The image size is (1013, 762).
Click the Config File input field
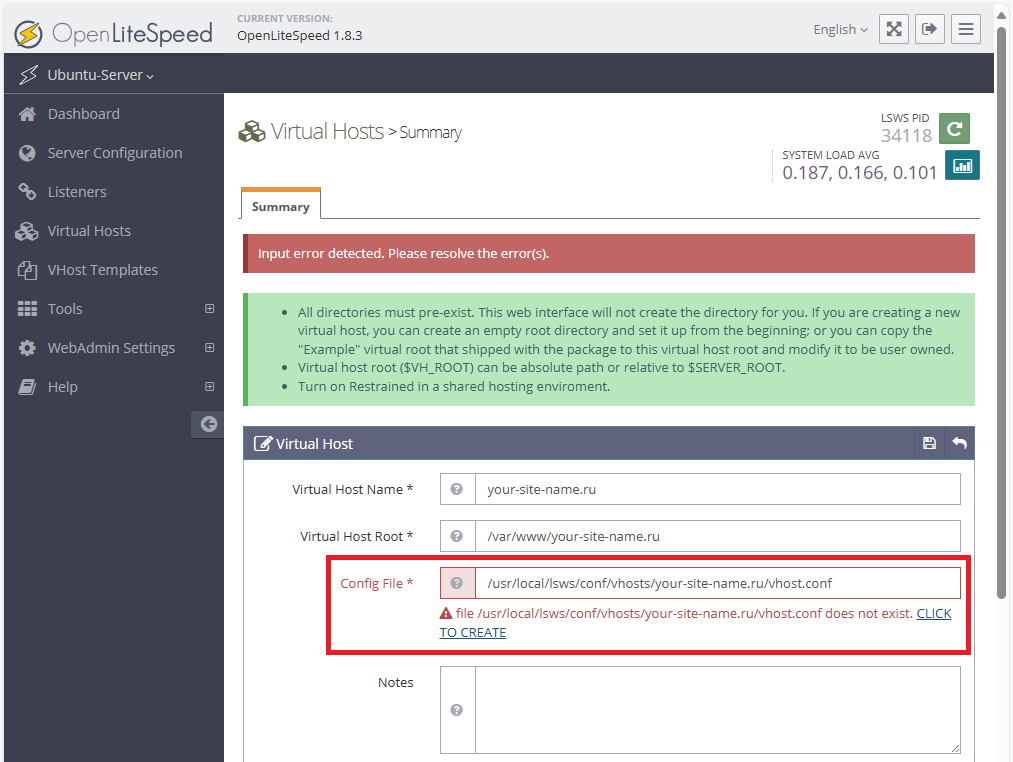(718, 583)
